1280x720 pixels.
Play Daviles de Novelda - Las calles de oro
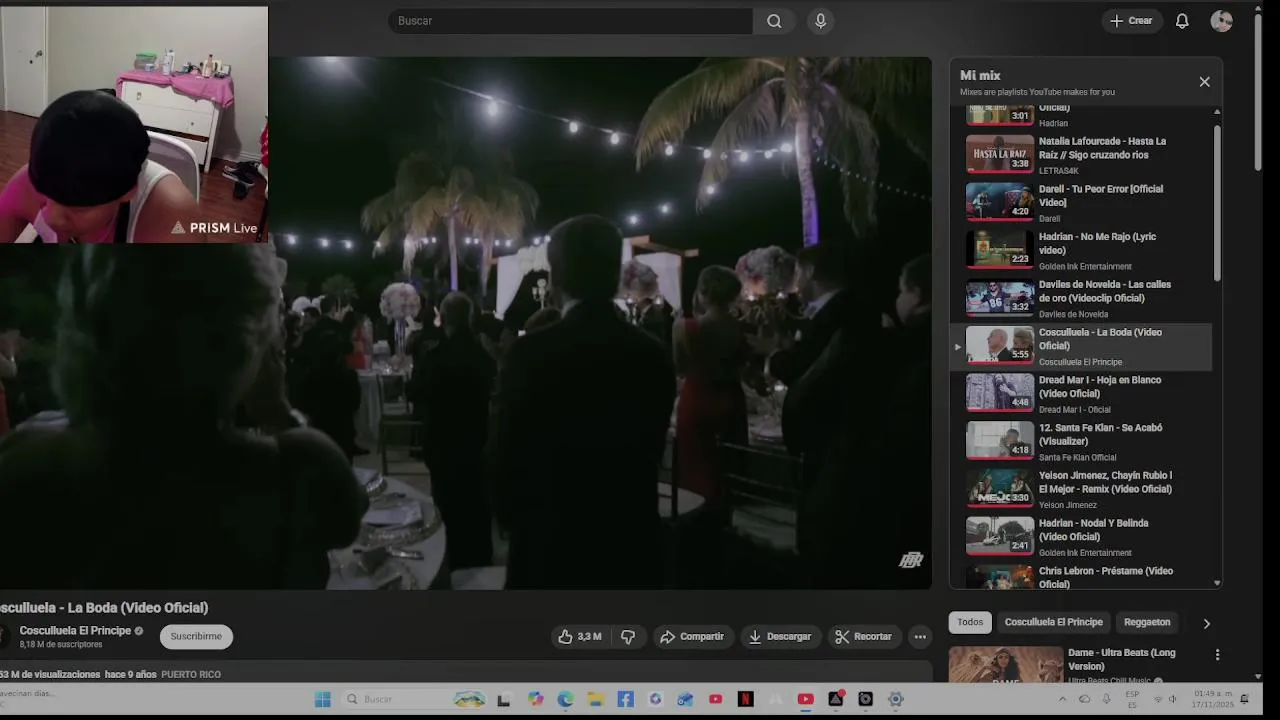(x=1080, y=299)
